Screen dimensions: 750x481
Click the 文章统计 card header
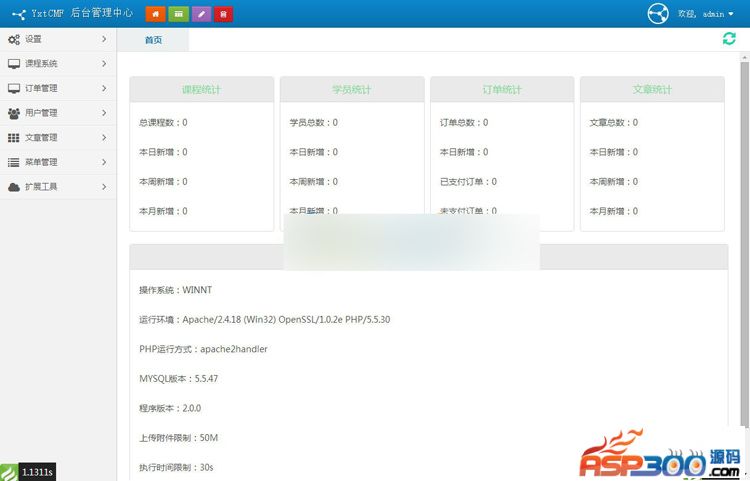pos(652,89)
